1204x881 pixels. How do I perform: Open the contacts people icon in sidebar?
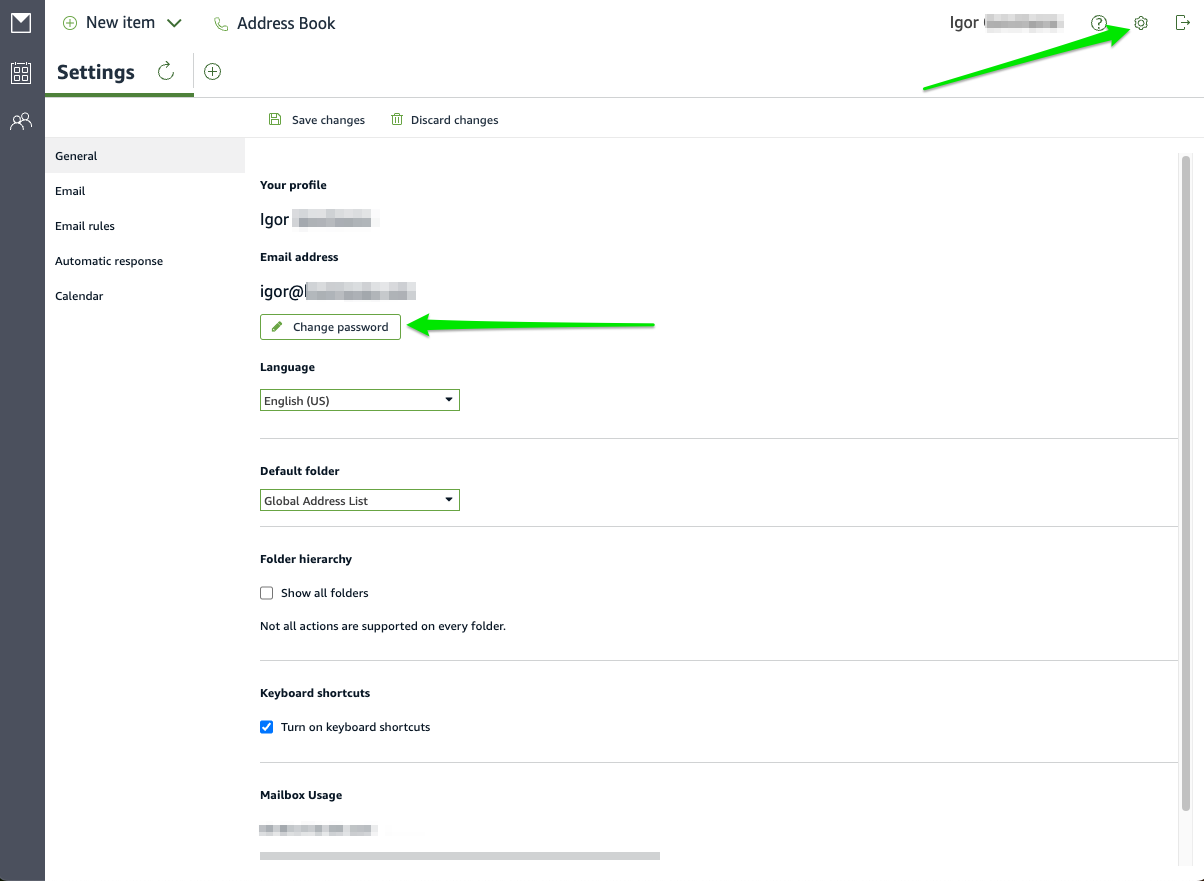[21, 122]
